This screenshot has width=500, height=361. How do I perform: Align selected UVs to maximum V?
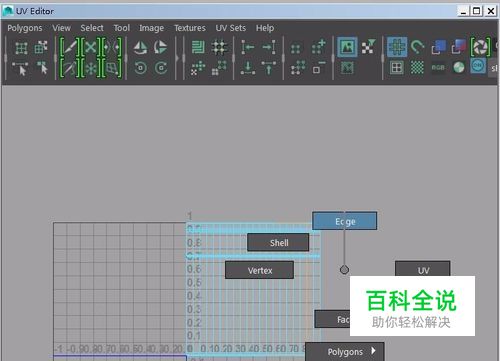[269, 68]
